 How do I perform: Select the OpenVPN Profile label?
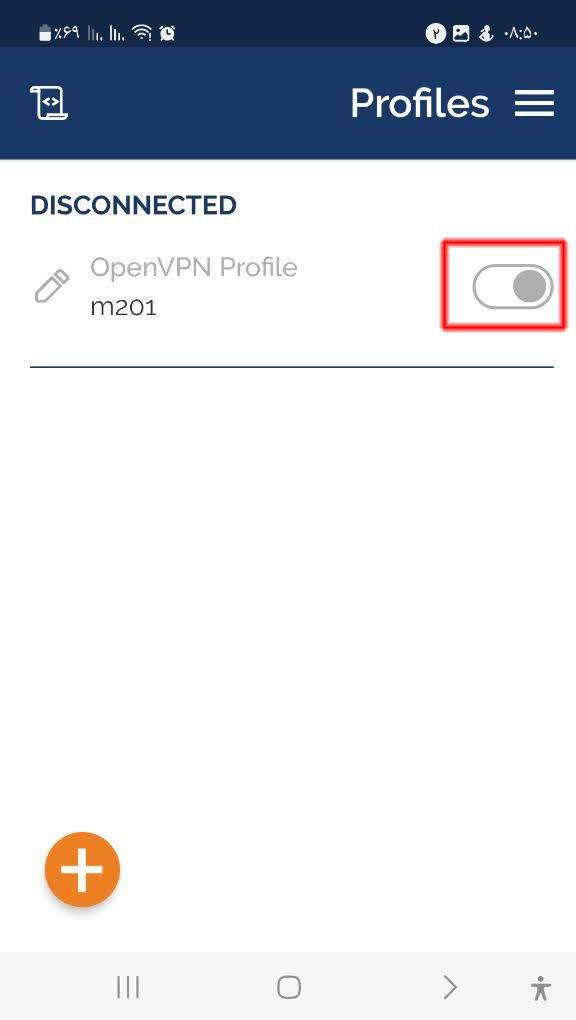click(194, 267)
